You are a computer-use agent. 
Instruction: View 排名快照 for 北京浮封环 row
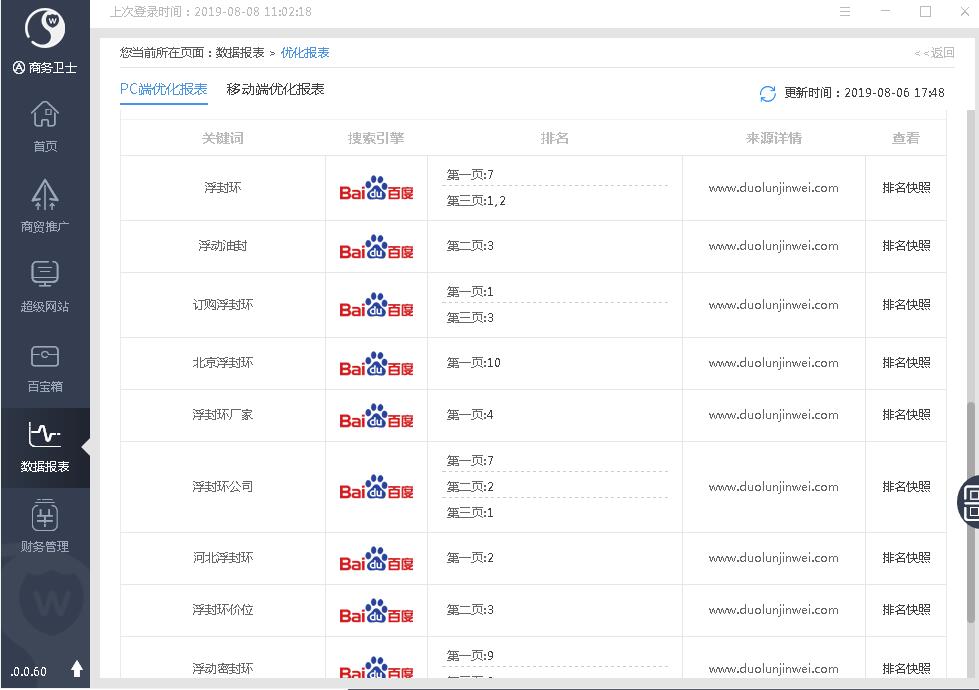[x=906, y=363]
